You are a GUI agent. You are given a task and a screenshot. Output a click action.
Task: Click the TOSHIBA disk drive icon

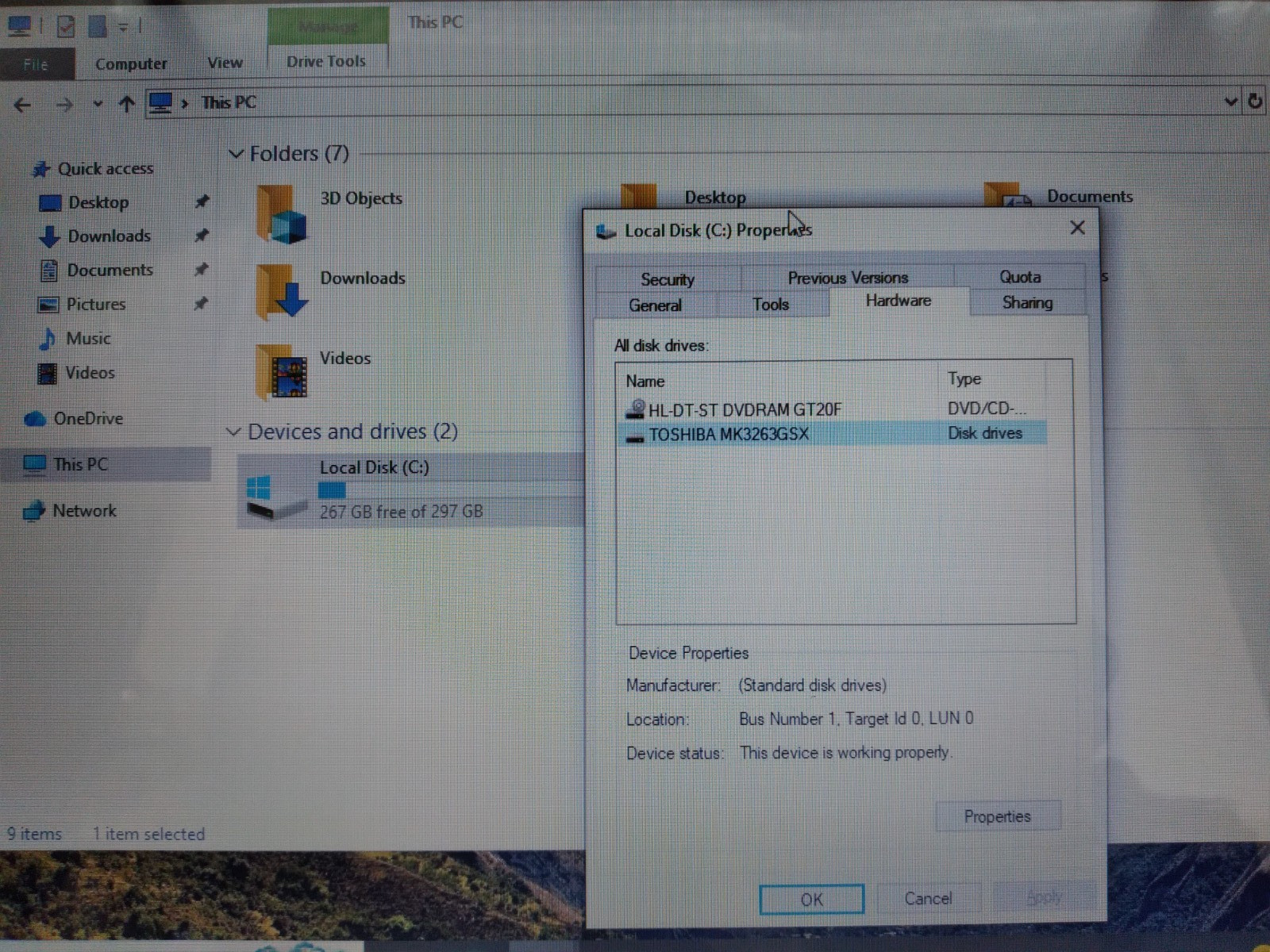coord(635,436)
